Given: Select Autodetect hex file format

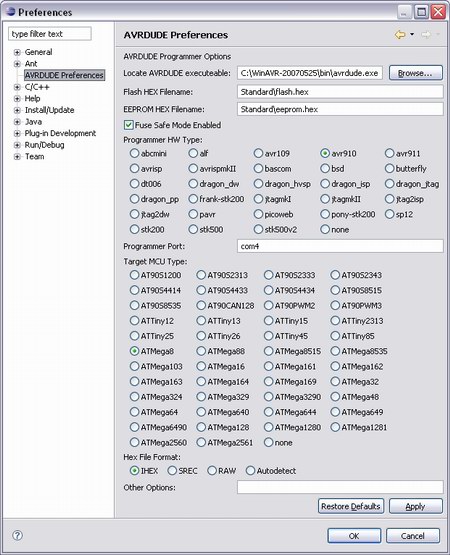Looking at the screenshot, I should (250, 471).
